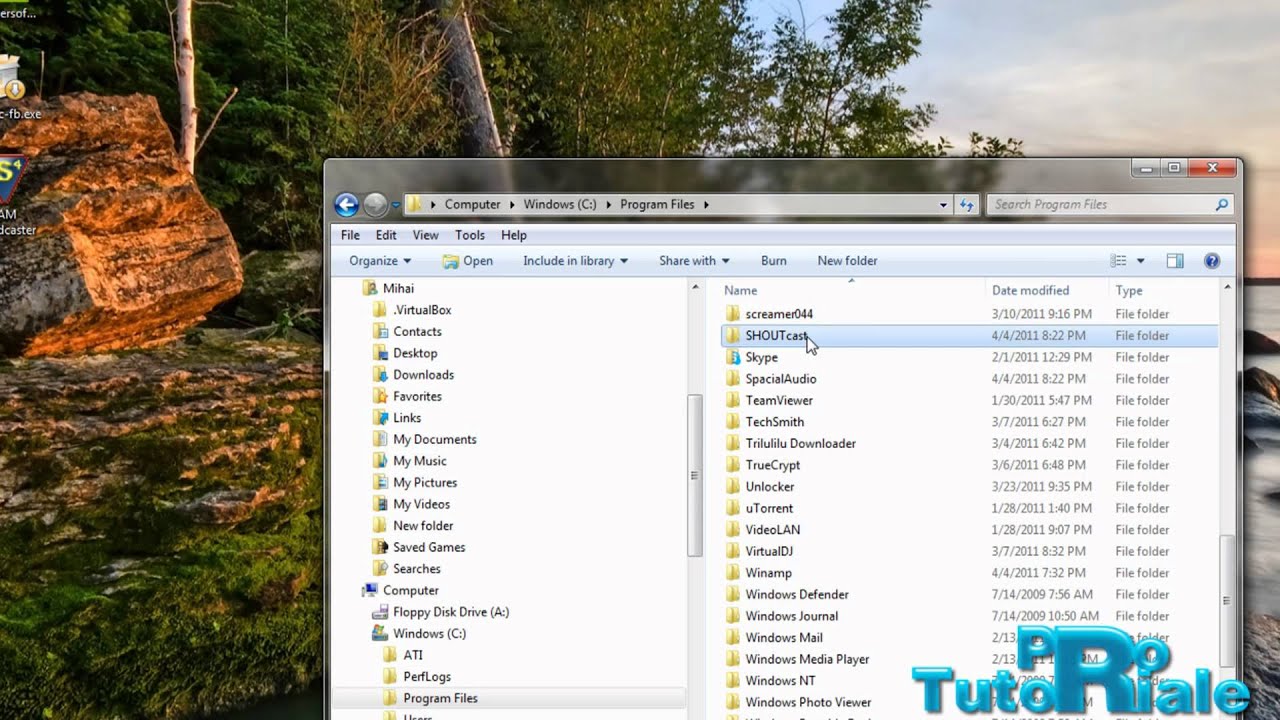Select the My Documents tree item
Image resolution: width=1280 pixels, height=720 pixels.
click(434, 440)
